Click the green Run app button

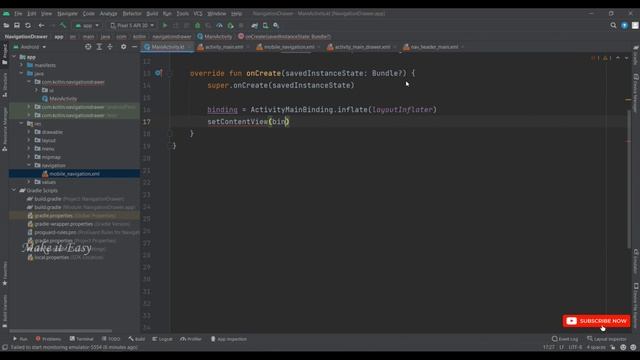(x=165, y=25)
